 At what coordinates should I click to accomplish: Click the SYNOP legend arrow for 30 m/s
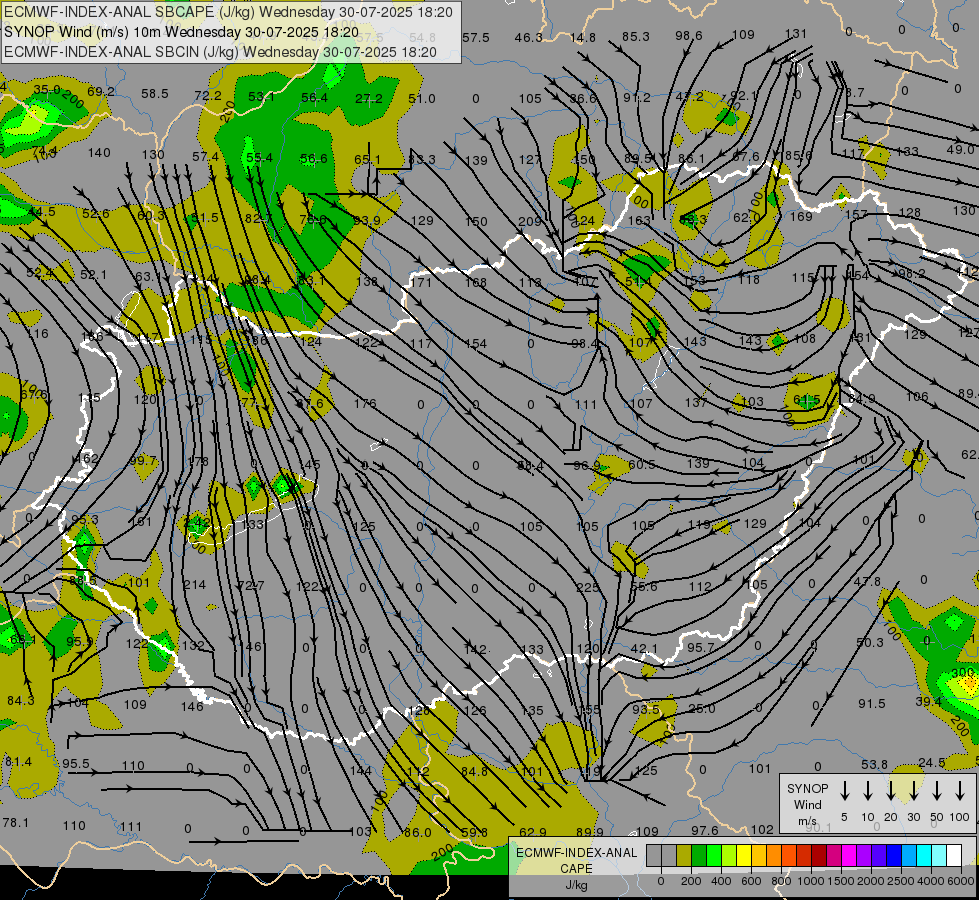pos(913,790)
